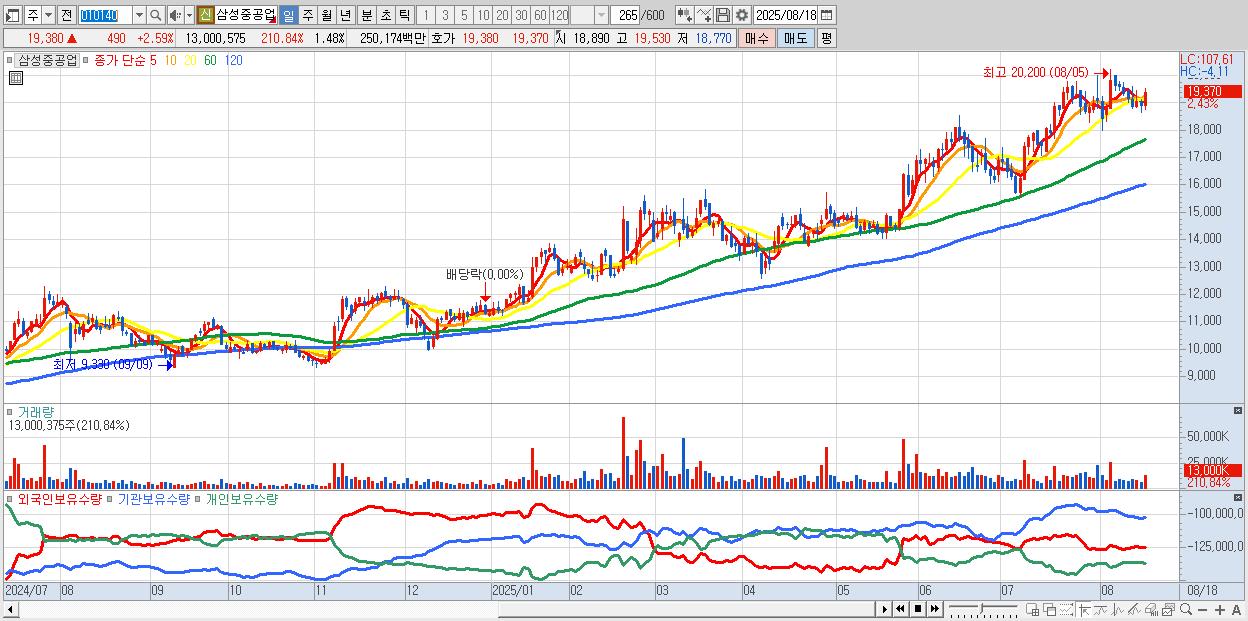Click the date field 2025/08/18
The height and width of the screenshot is (621, 1248).
coord(786,15)
